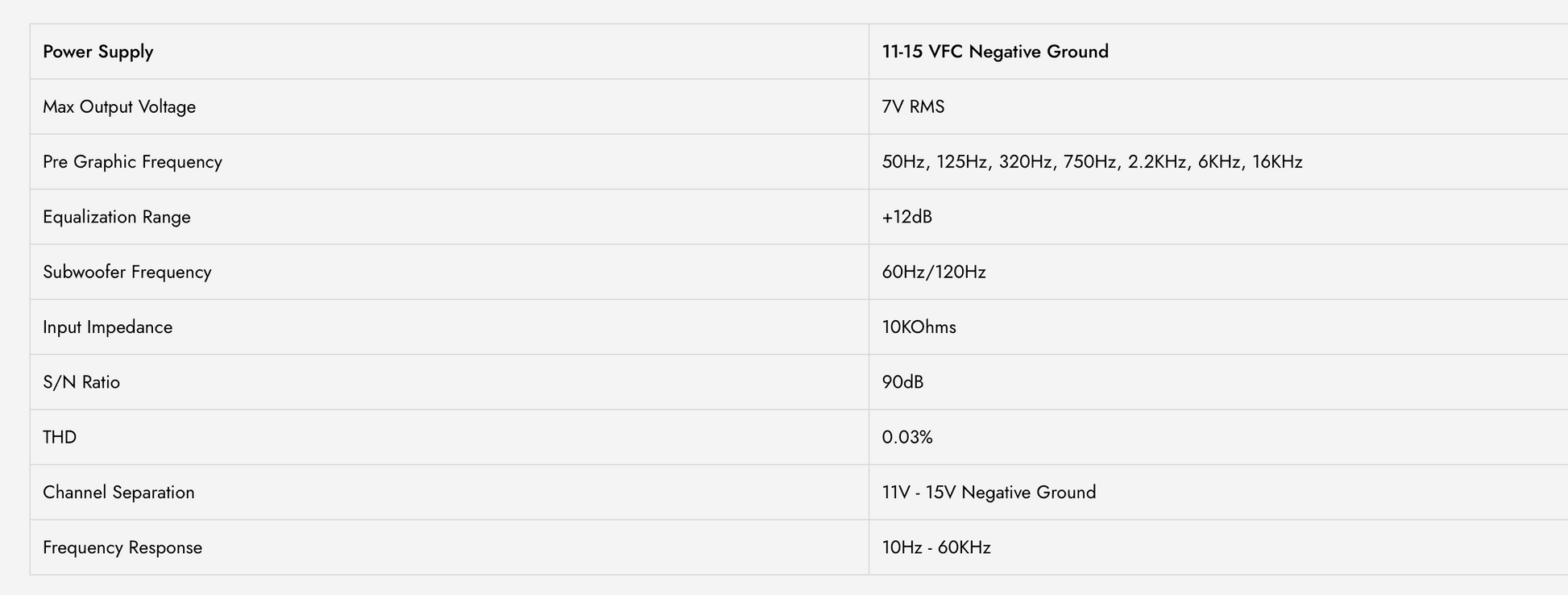Select the 10Hz - 60KHz value
This screenshot has width=1568, height=595.
point(936,547)
